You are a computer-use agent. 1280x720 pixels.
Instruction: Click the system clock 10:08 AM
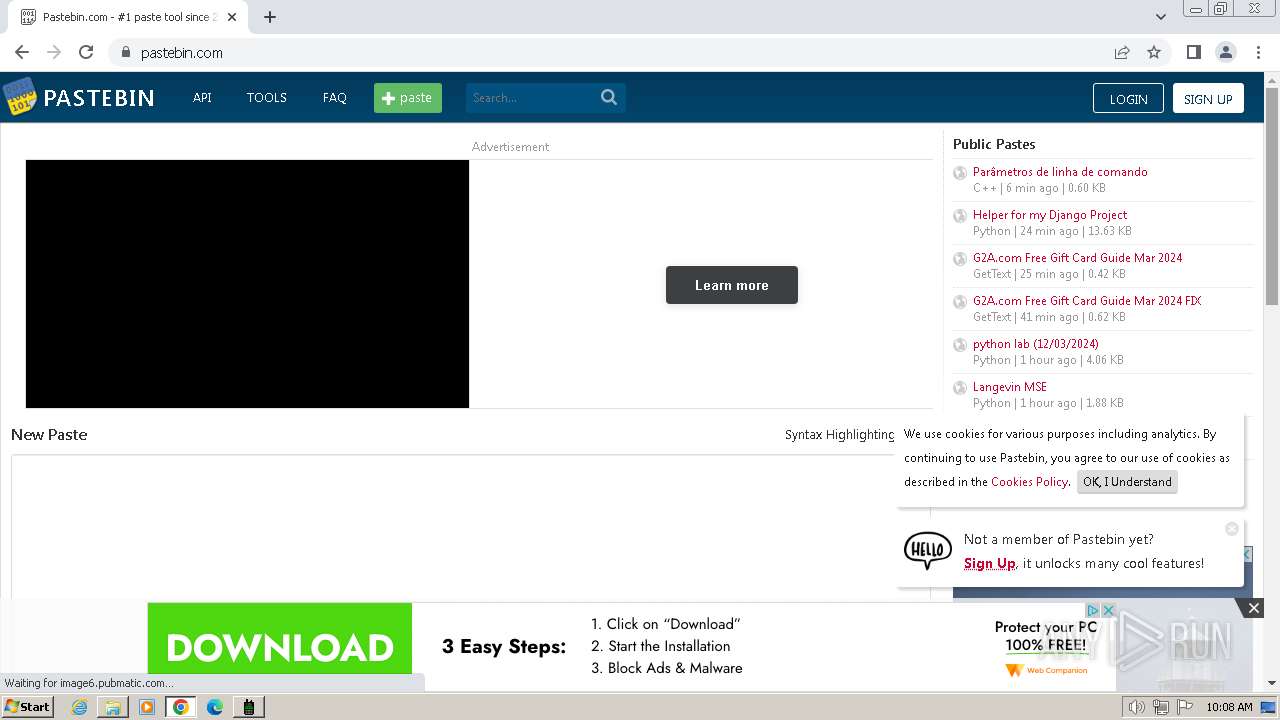pyautogui.click(x=1229, y=707)
